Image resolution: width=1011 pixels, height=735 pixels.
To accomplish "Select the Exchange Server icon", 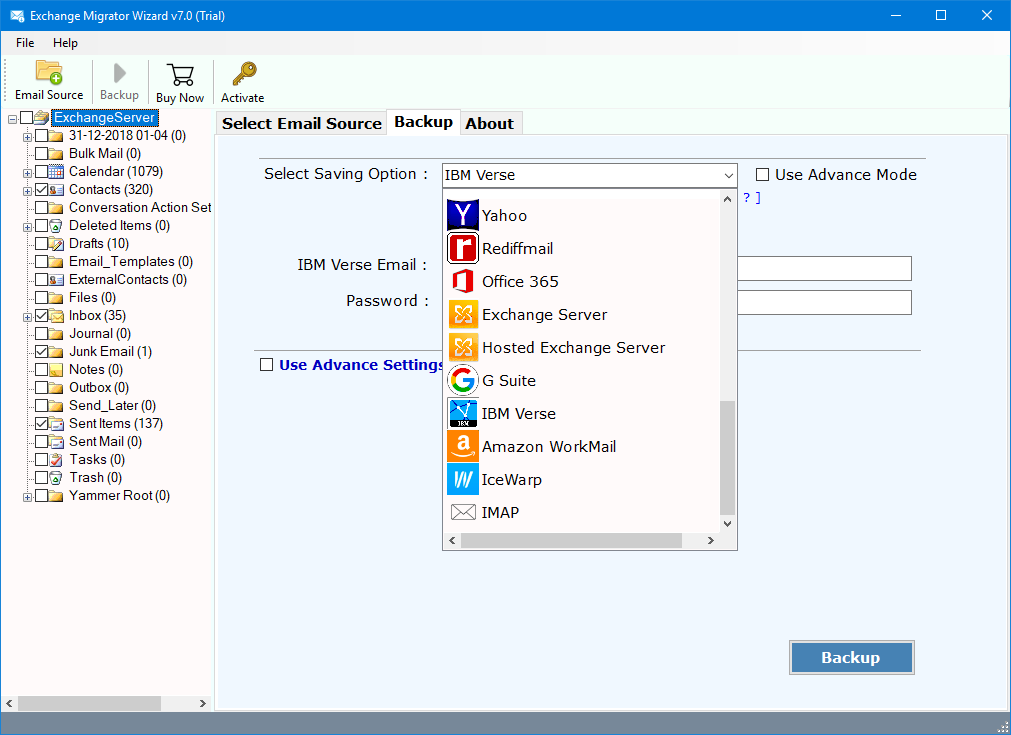I will pos(463,315).
